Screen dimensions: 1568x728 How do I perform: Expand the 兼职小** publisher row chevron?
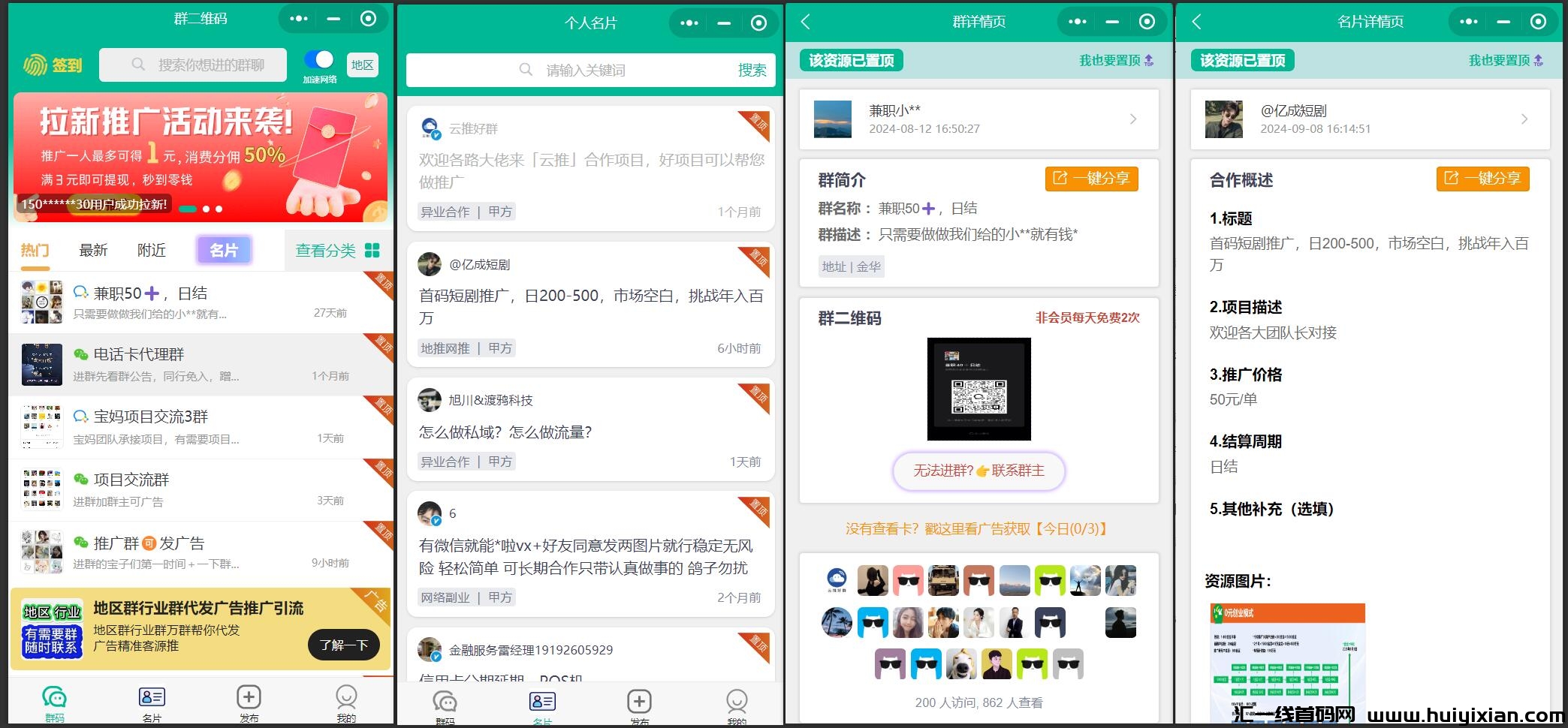point(1133,119)
